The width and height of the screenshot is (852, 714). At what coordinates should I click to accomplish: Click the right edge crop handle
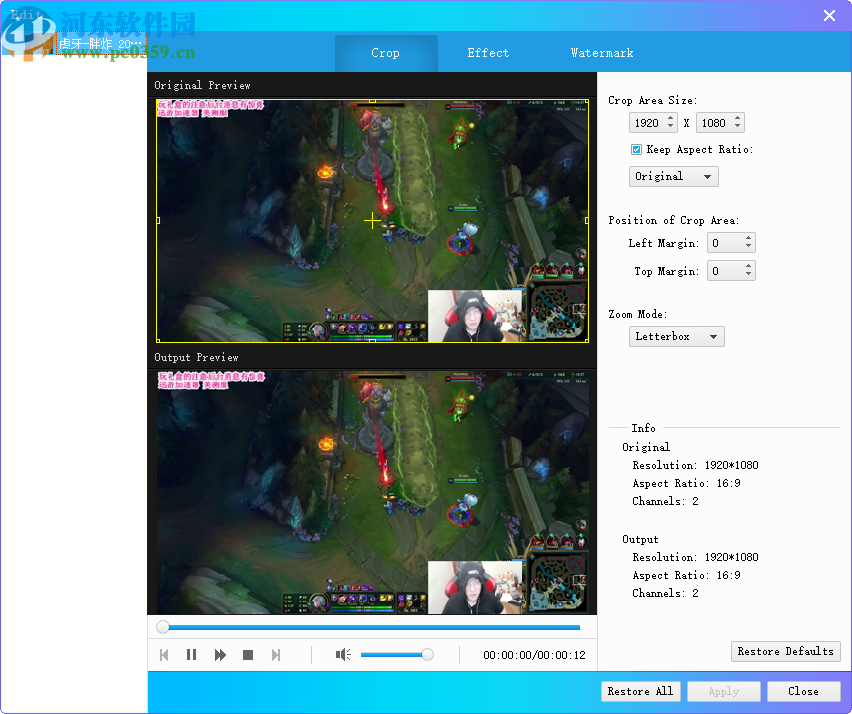pos(587,221)
